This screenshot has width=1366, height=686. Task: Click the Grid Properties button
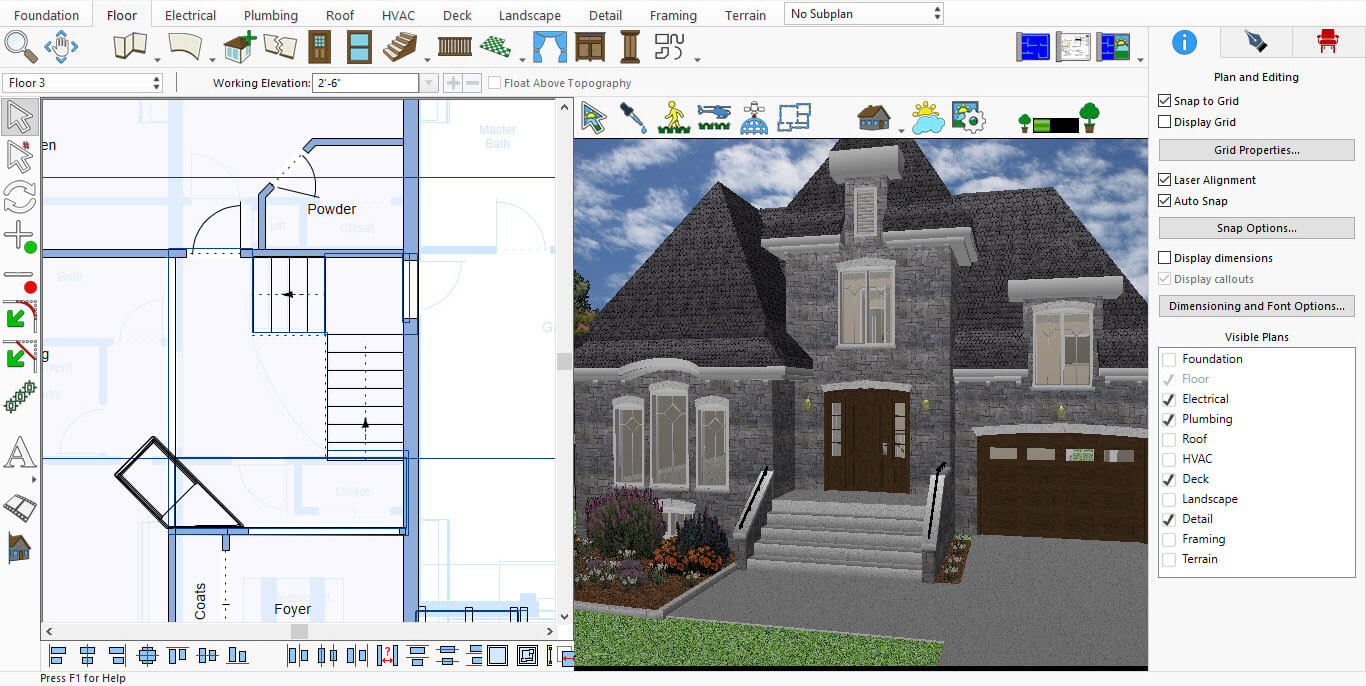click(1256, 150)
